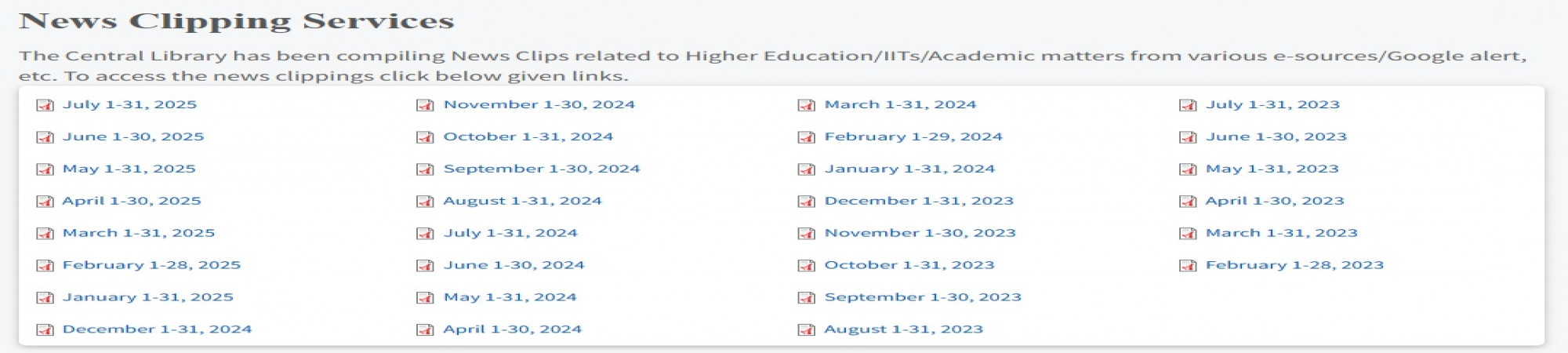Click the PDF icon beside July 1-31, 2025
This screenshot has height=353, width=1568.
[45, 105]
